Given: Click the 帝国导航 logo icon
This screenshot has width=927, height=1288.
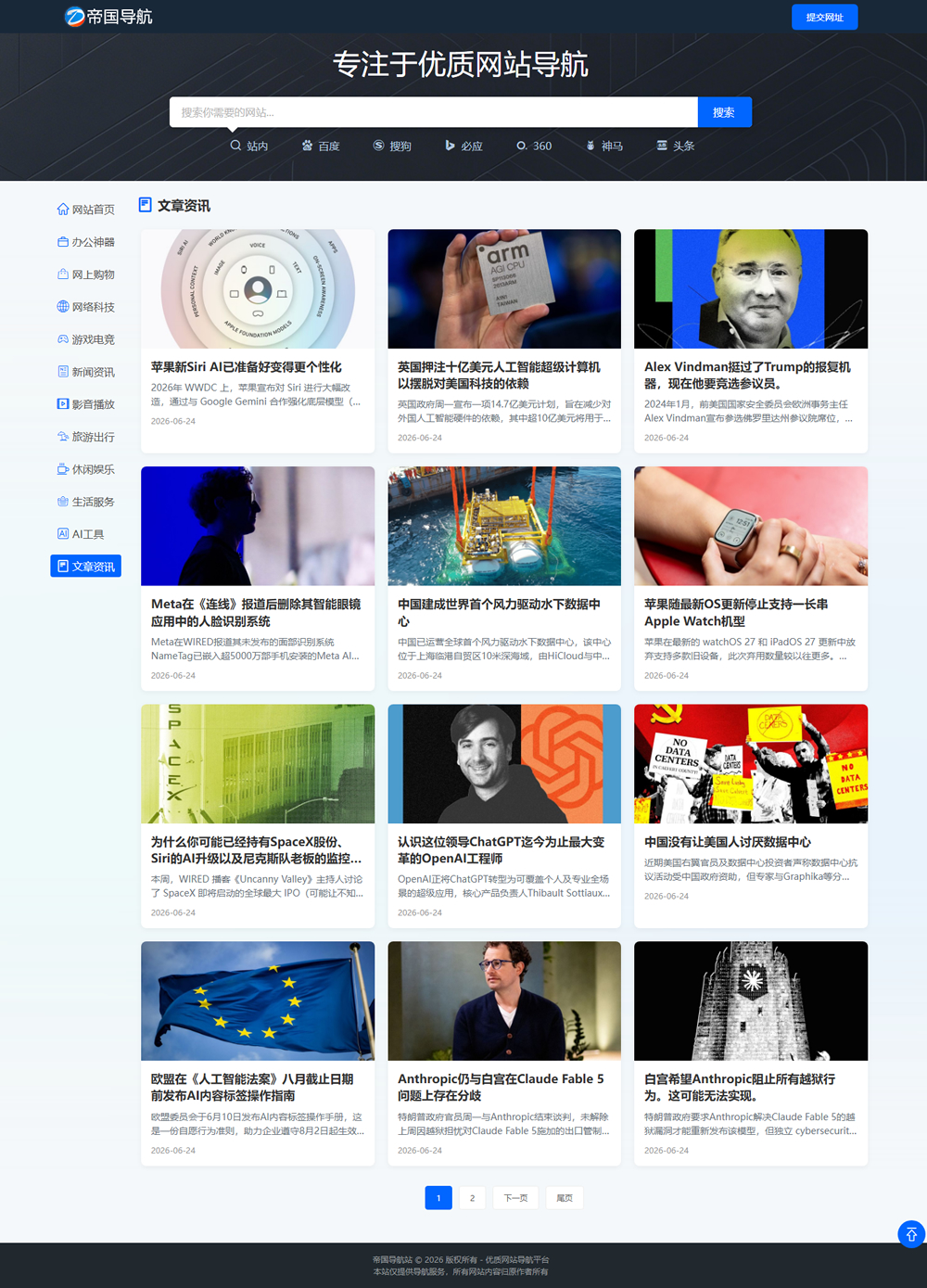Looking at the screenshot, I should [74, 17].
